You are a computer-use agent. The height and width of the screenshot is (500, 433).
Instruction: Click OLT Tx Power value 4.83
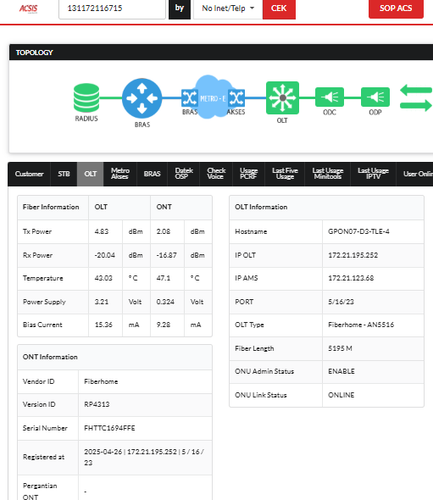pyautogui.click(x=102, y=231)
